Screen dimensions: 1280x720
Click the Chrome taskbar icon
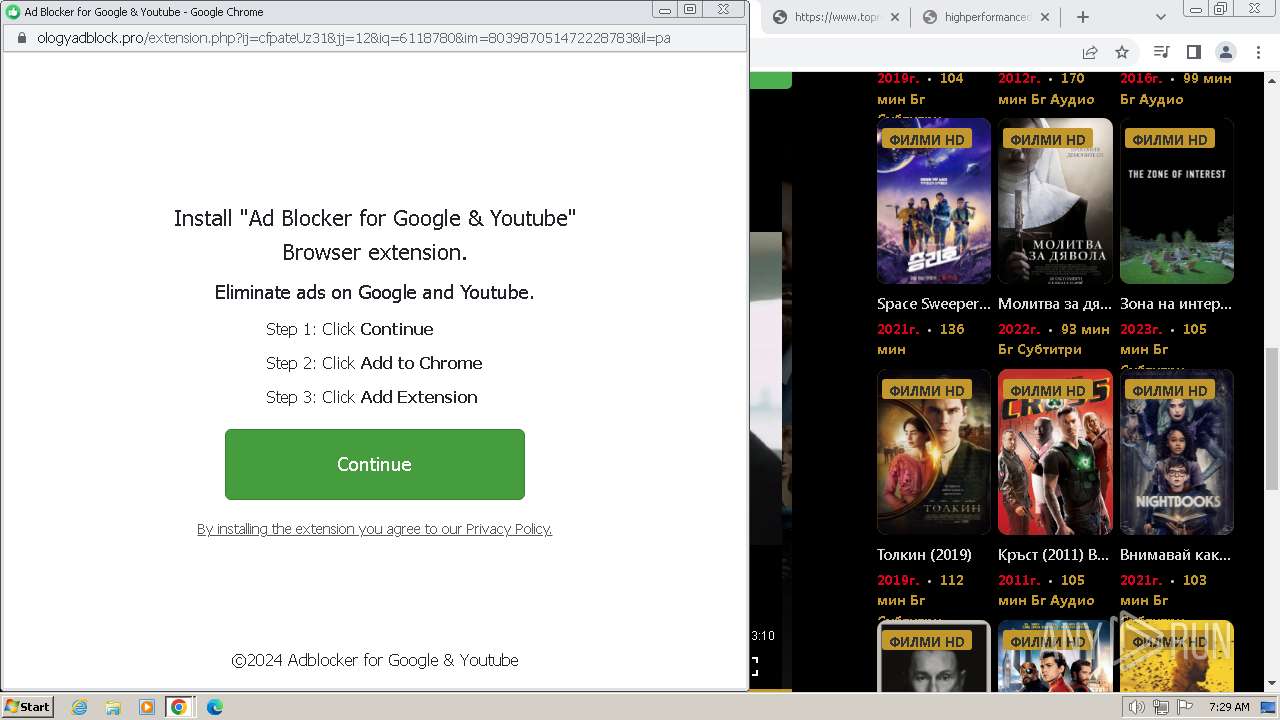pyautogui.click(x=179, y=707)
